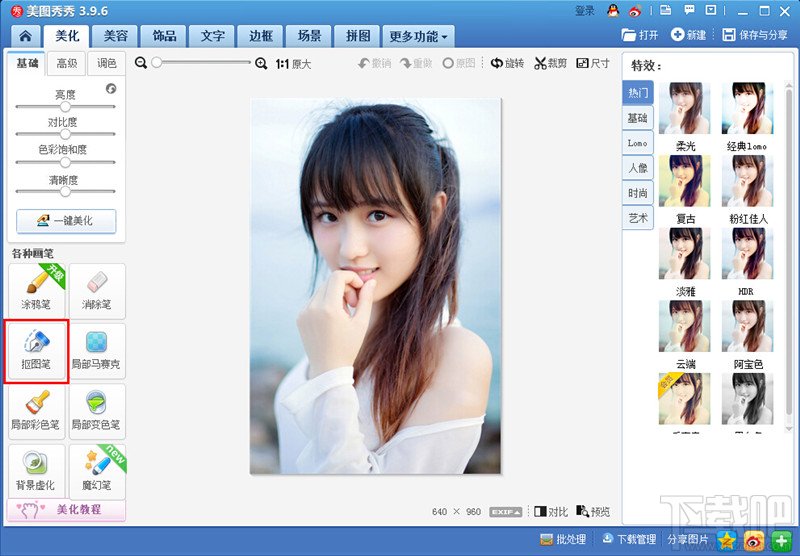Share picture to Qzone star icon
Screen dimensions: 800x556
(727, 540)
